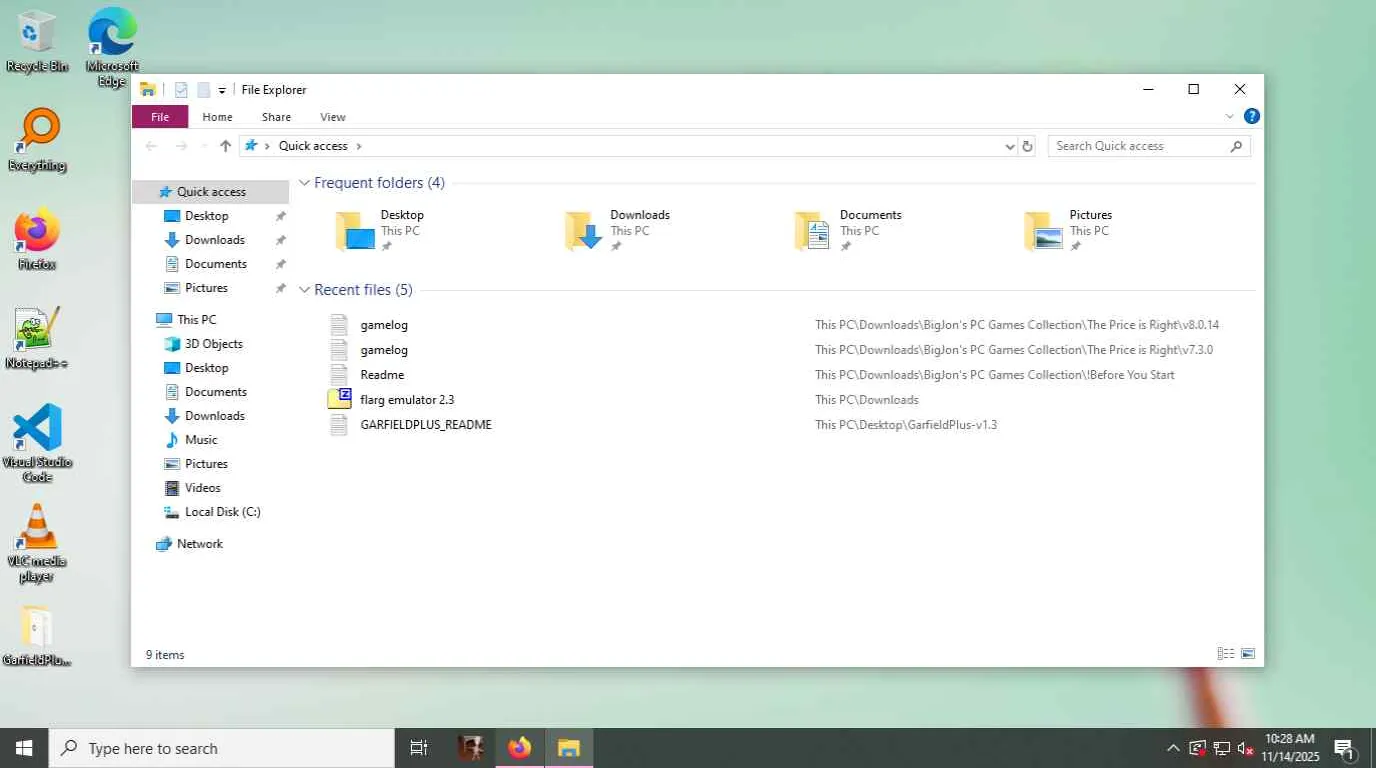Open the address bar history dropdown
The width and height of the screenshot is (1376, 768).
pos(1009,146)
